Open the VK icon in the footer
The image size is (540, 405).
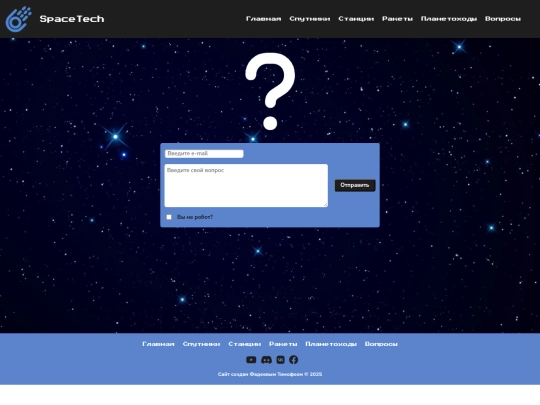[280, 360]
